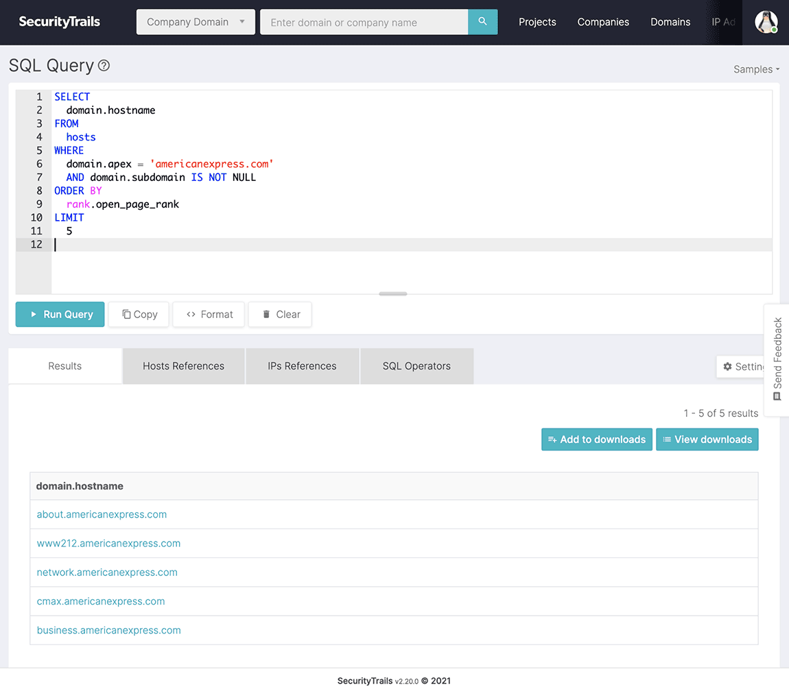
Task: Open the Send Feedback side tab
Action: point(777,359)
